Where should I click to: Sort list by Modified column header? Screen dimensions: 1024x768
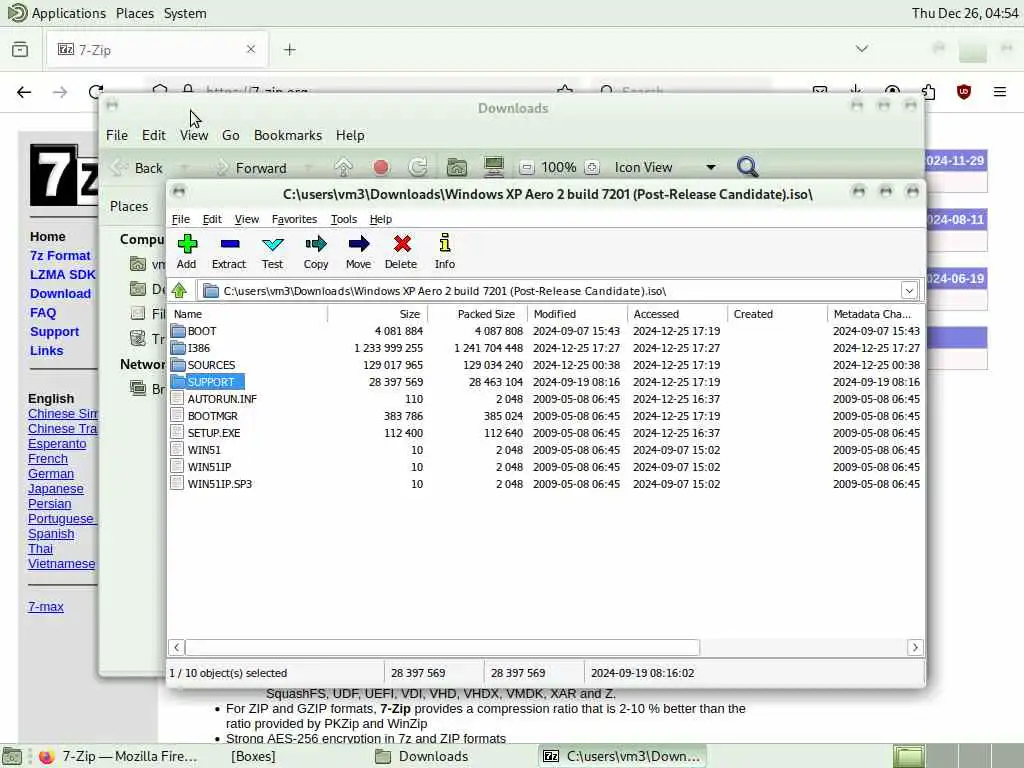(x=577, y=314)
